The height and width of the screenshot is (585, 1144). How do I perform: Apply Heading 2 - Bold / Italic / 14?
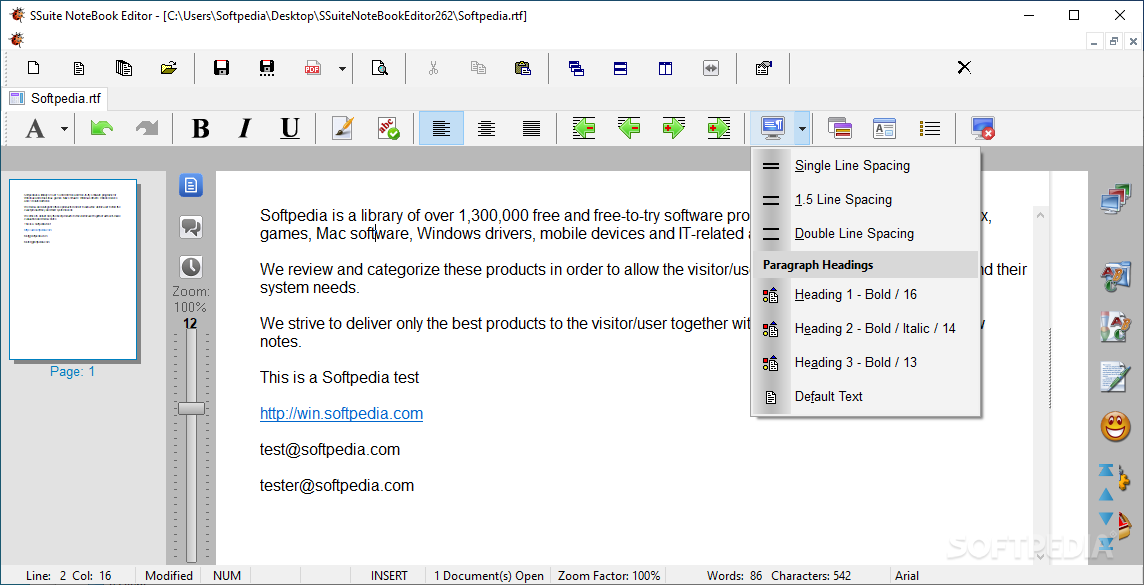pos(865,329)
